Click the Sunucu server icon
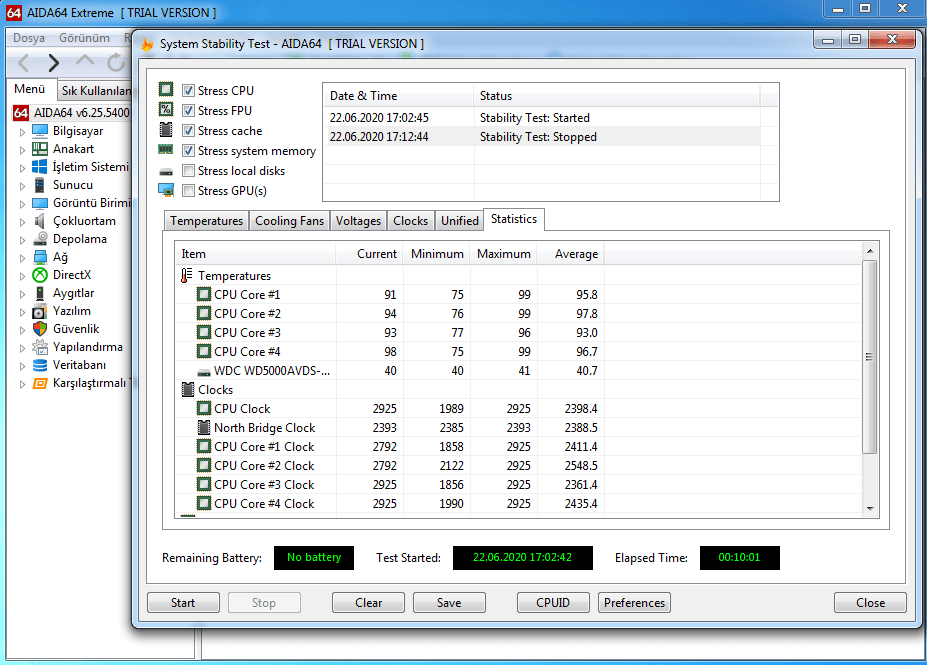 point(40,185)
